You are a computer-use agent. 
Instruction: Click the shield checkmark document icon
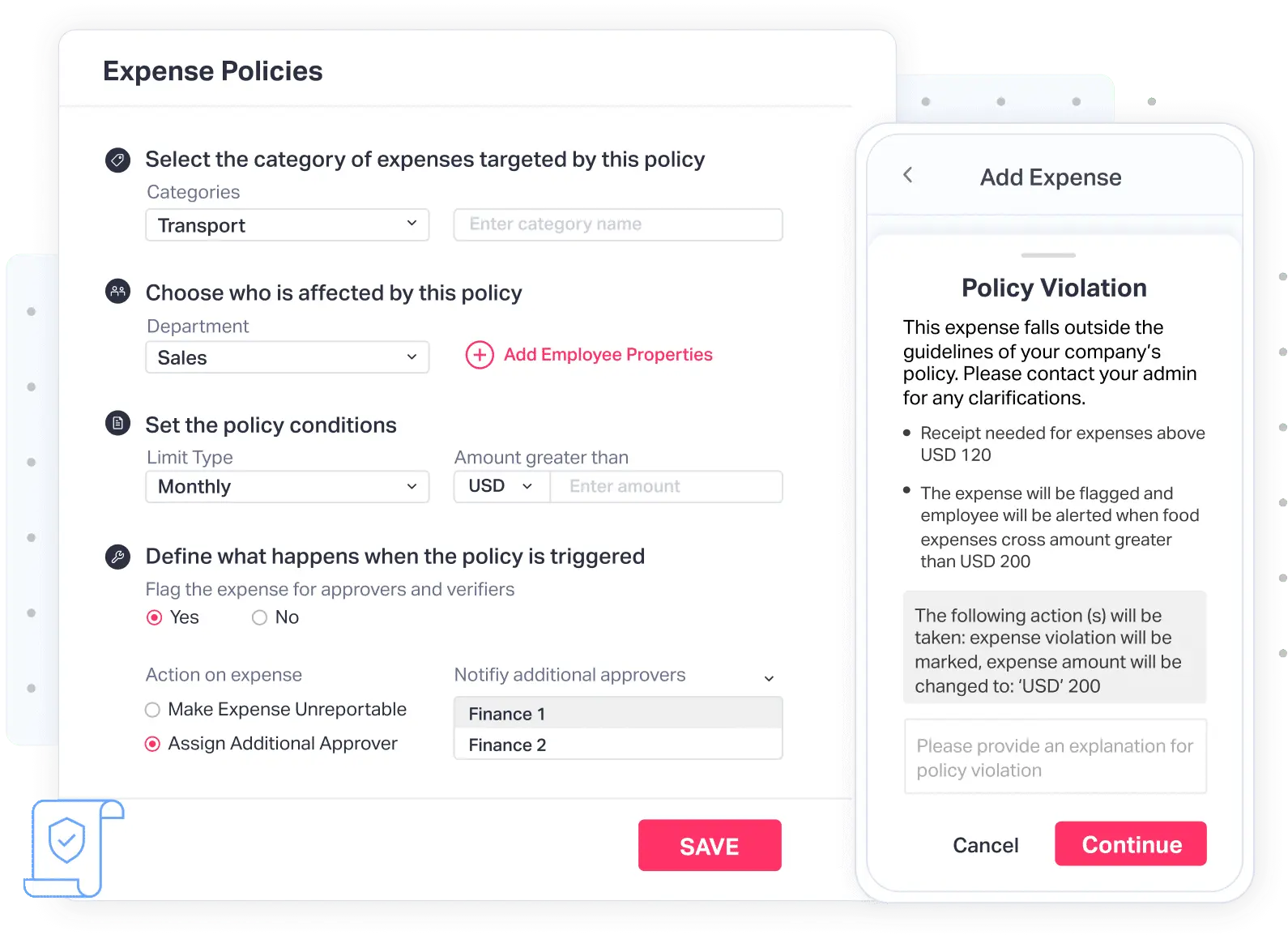point(68,843)
